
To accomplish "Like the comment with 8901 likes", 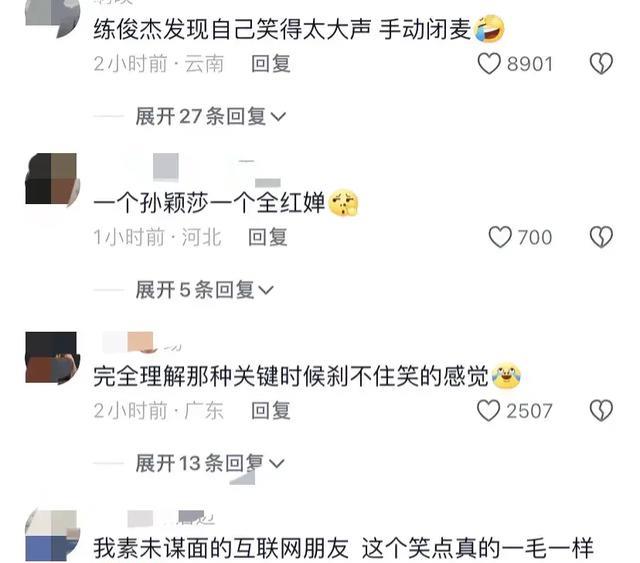I will [x=489, y=64].
